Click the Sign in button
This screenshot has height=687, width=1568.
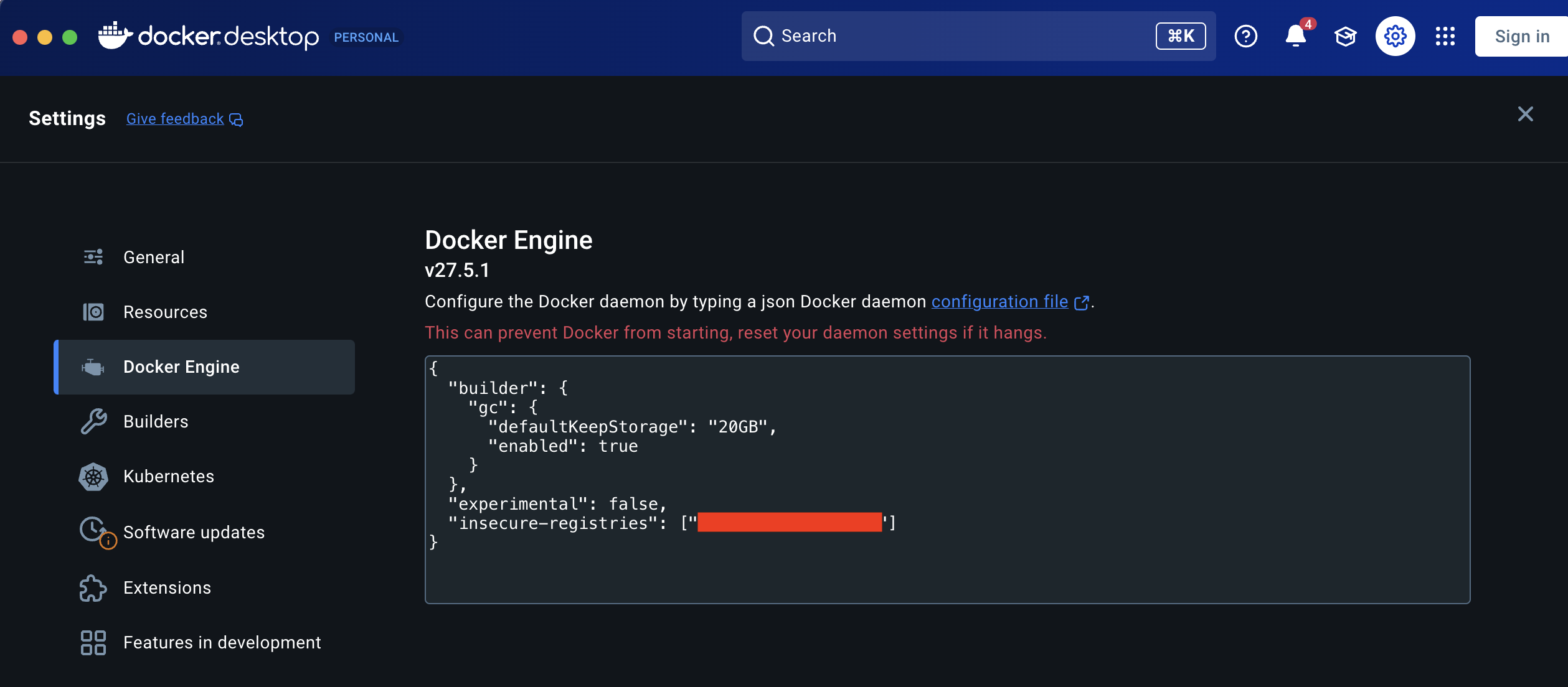[1521, 36]
